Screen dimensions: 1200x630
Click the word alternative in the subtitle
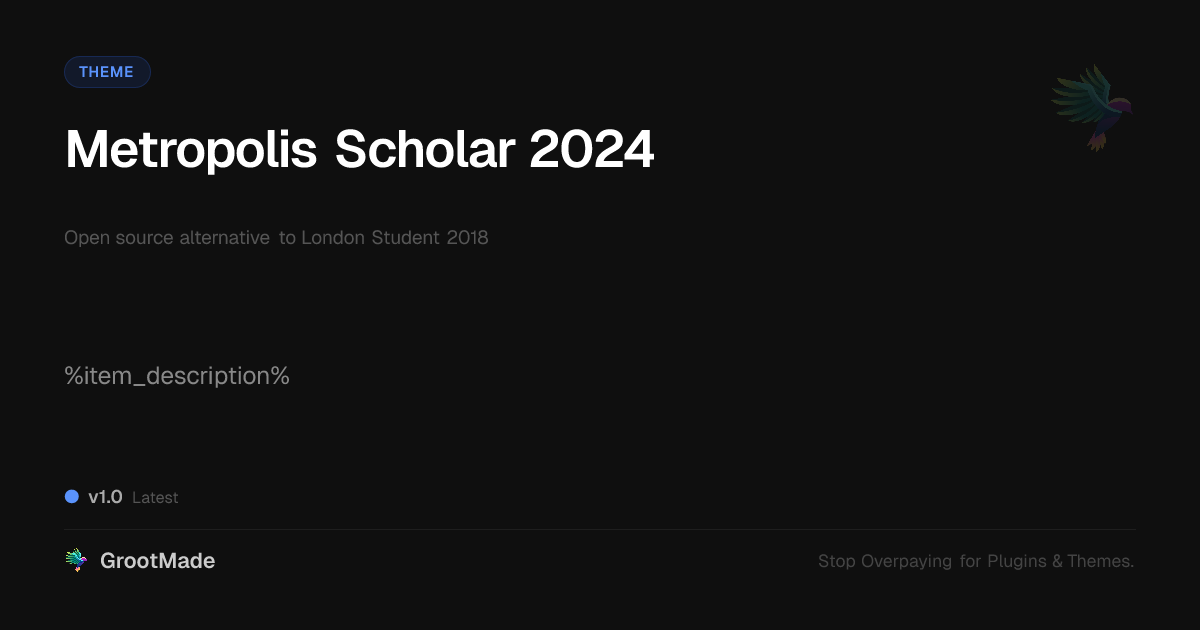[x=224, y=238]
